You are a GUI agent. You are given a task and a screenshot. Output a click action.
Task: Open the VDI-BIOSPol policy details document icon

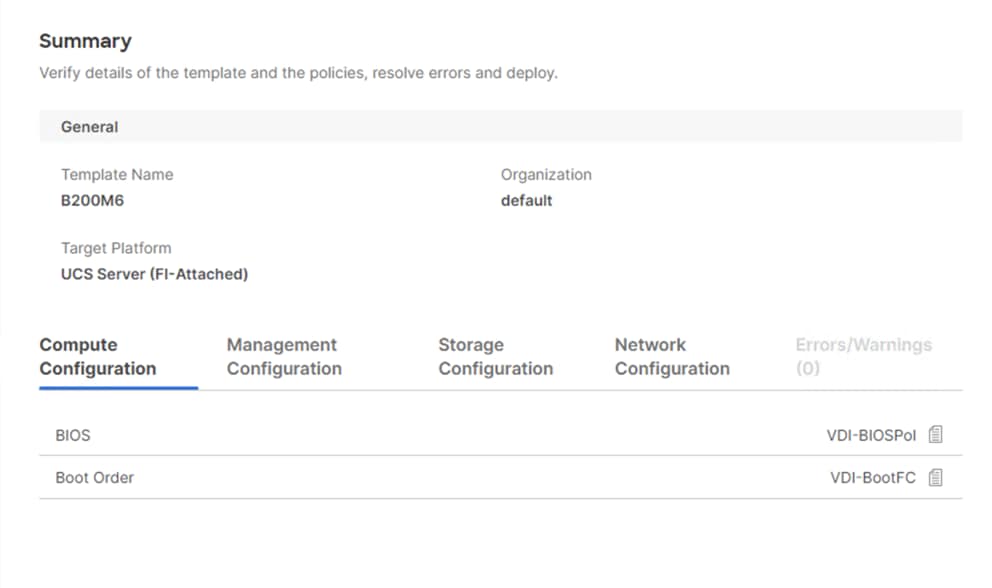(x=936, y=434)
